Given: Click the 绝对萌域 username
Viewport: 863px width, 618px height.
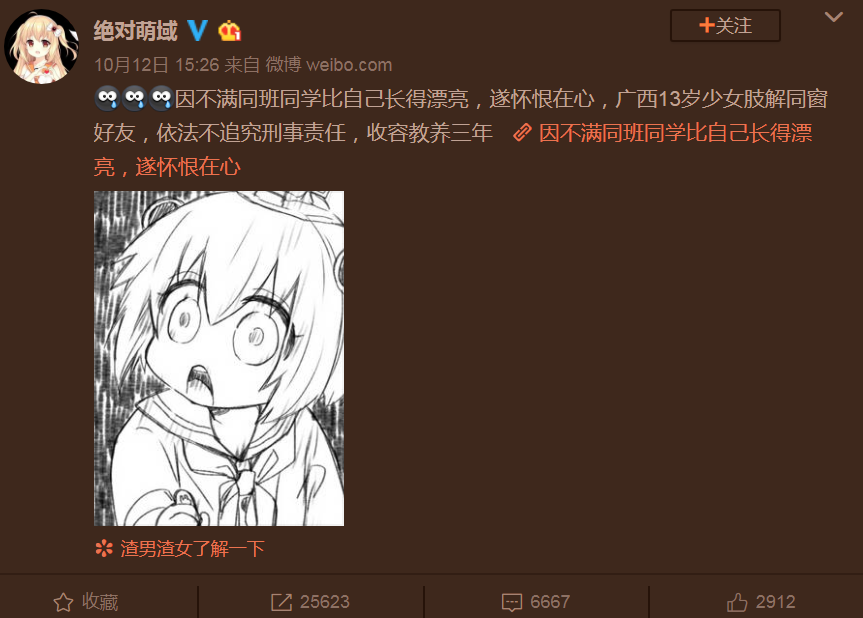Looking at the screenshot, I should (x=135, y=31).
